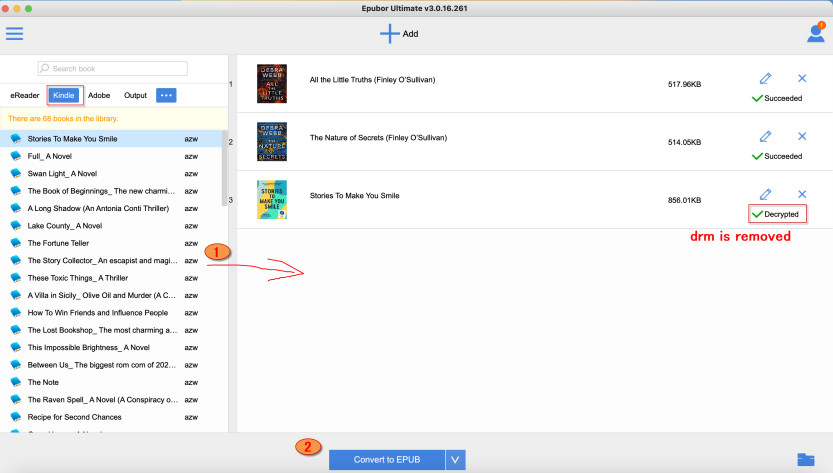The width and height of the screenshot is (833, 473).
Task: Click book icon beside Swan Light_ A Novel
Action: (16, 173)
